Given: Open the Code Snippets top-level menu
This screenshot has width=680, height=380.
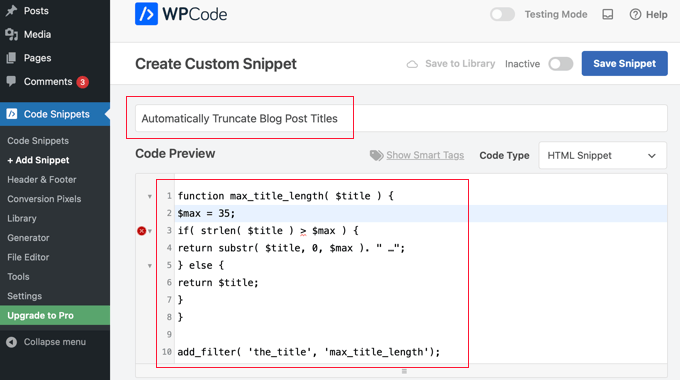Looking at the screenshot, I should [x=56, y=114].
